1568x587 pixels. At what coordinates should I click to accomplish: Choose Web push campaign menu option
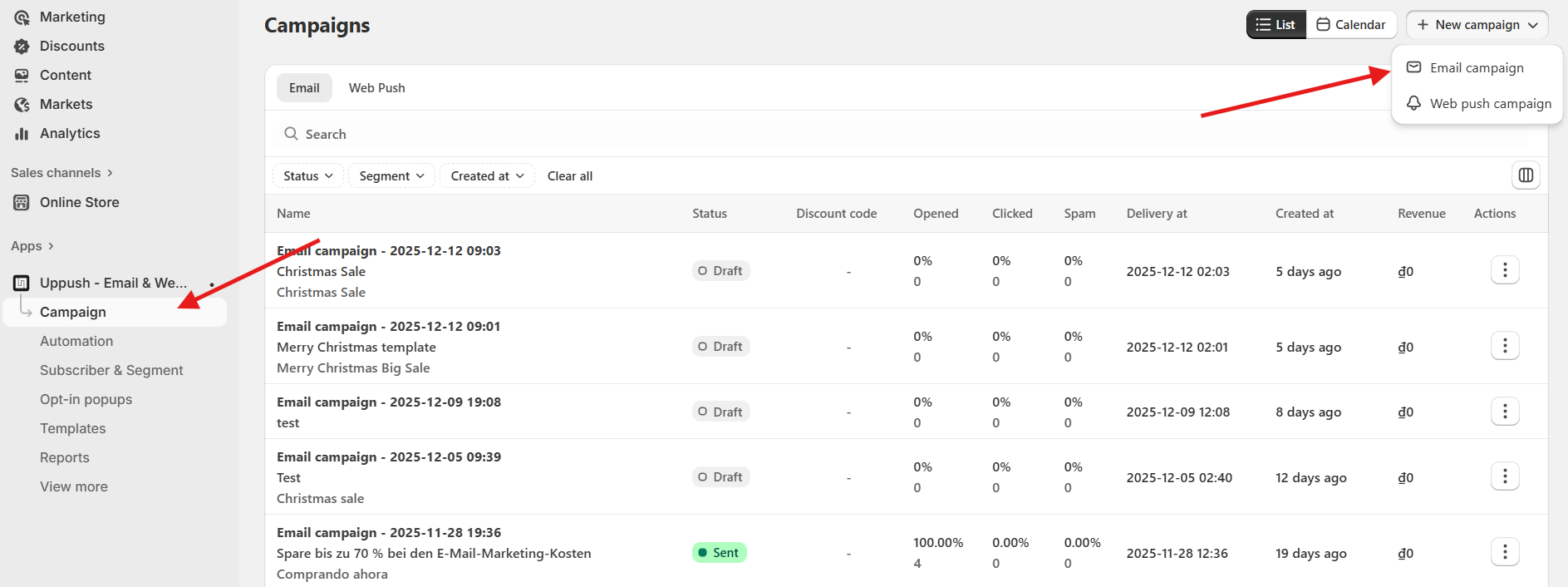(x=1489, y=104)
